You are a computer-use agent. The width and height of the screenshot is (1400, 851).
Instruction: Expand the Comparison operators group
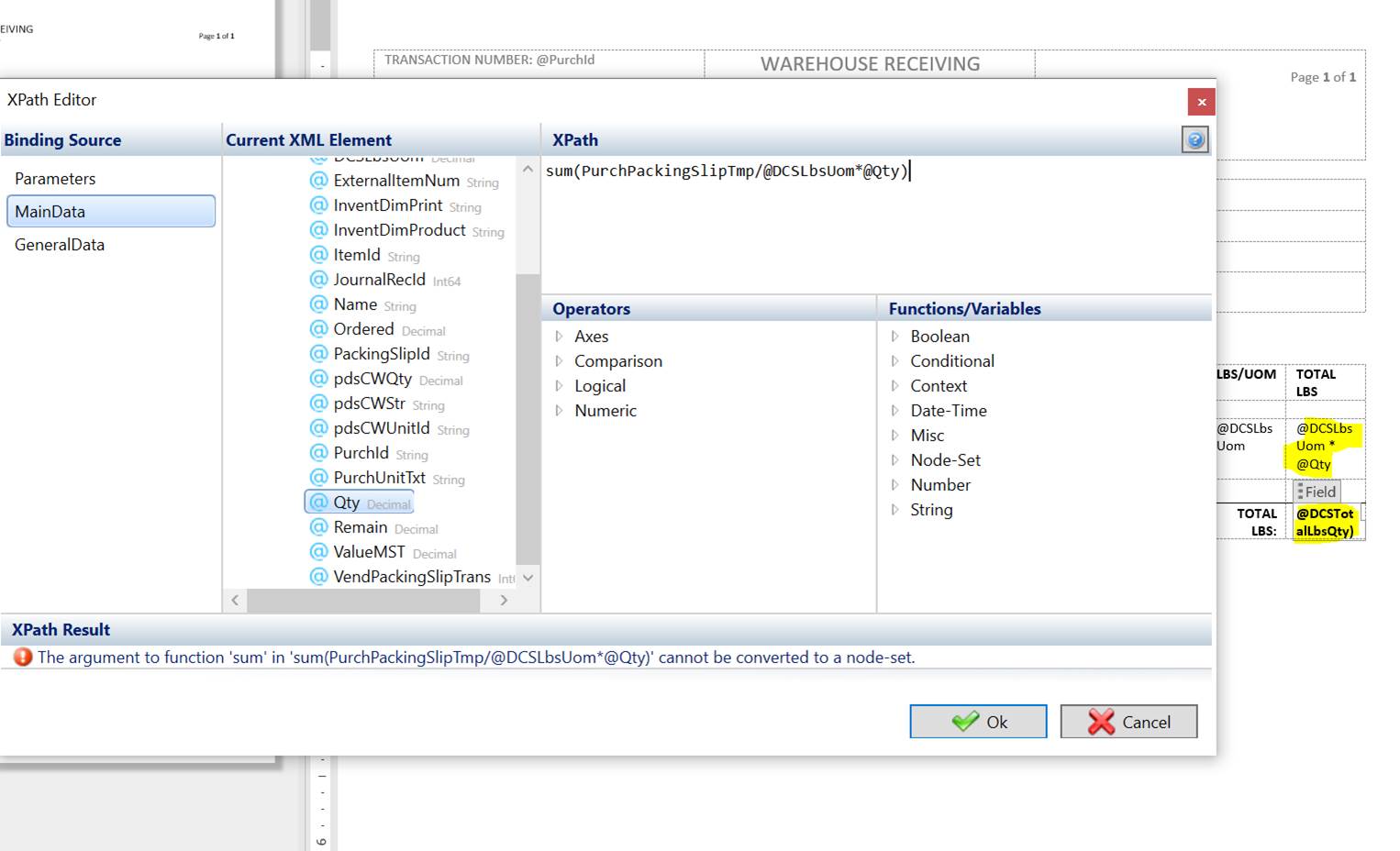click(x=560, y=361)
